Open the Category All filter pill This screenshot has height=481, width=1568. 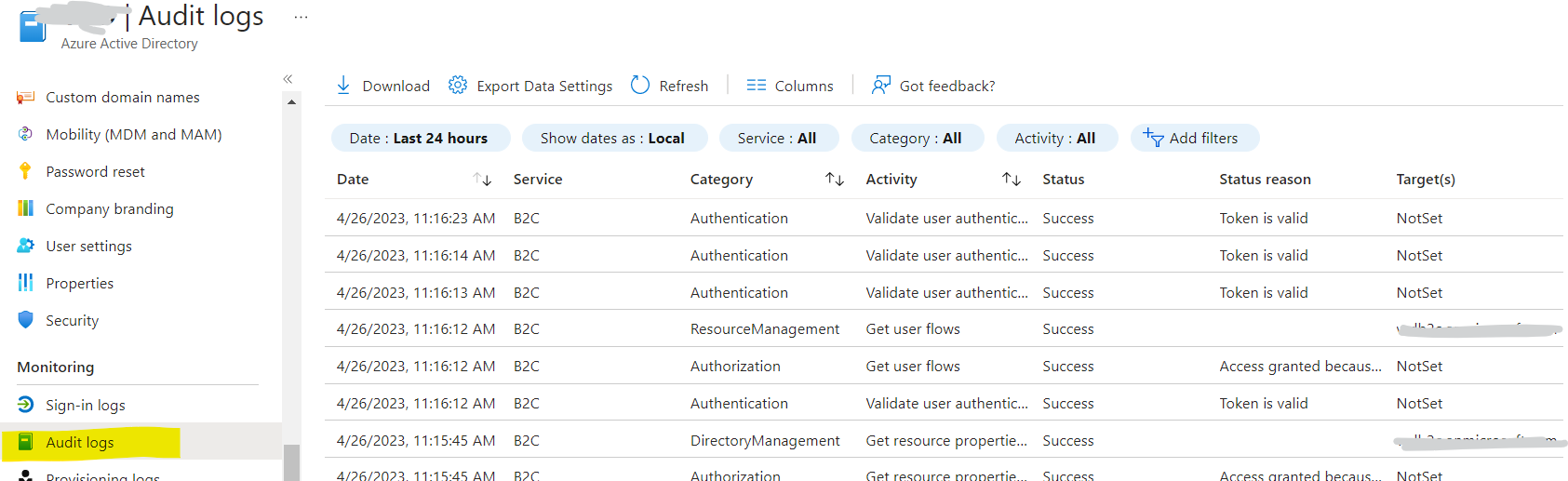pyautogui.click(x=915, y=138)
